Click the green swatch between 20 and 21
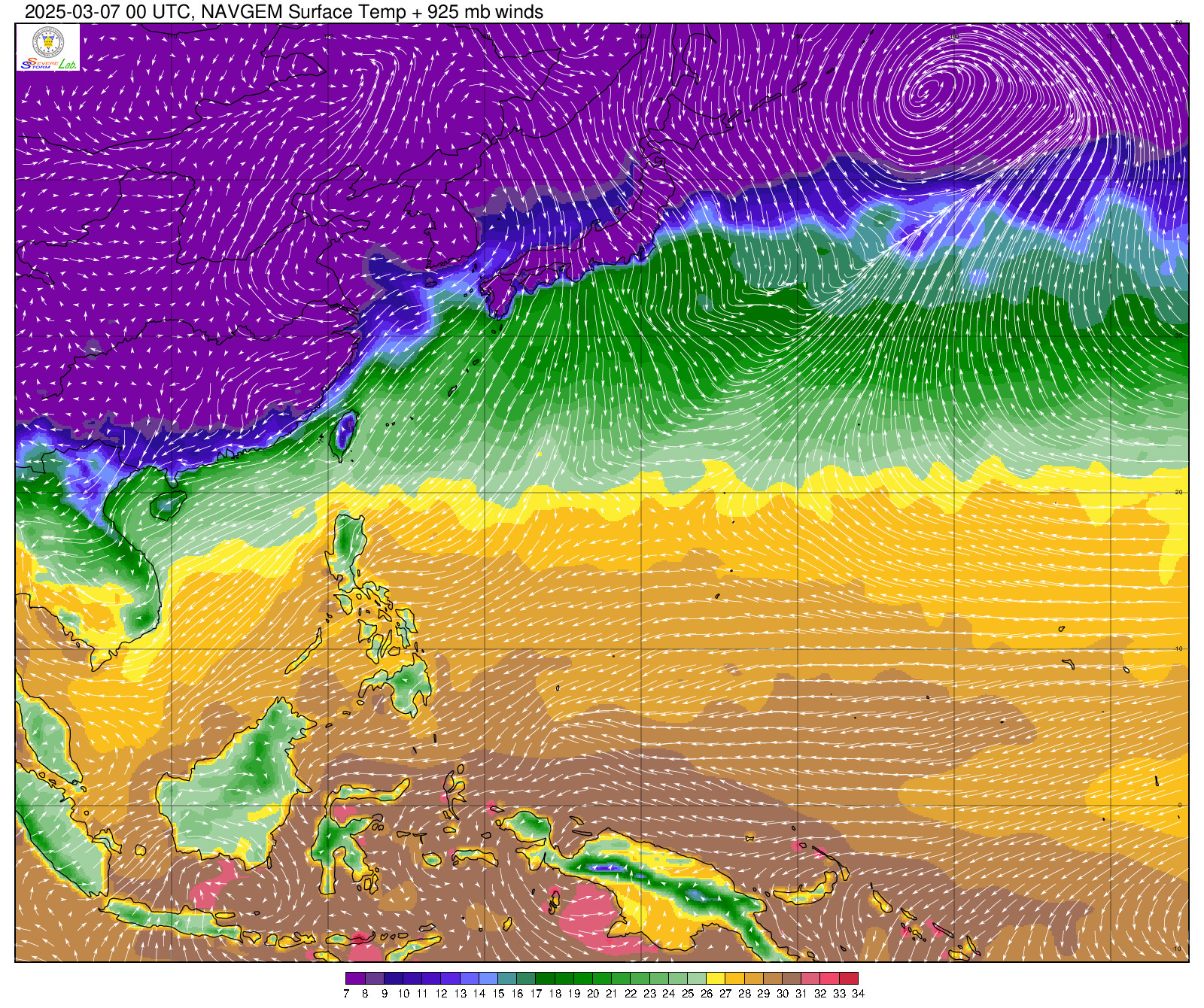Viewport: 1204px width, 1008px height. coord(602,979)
